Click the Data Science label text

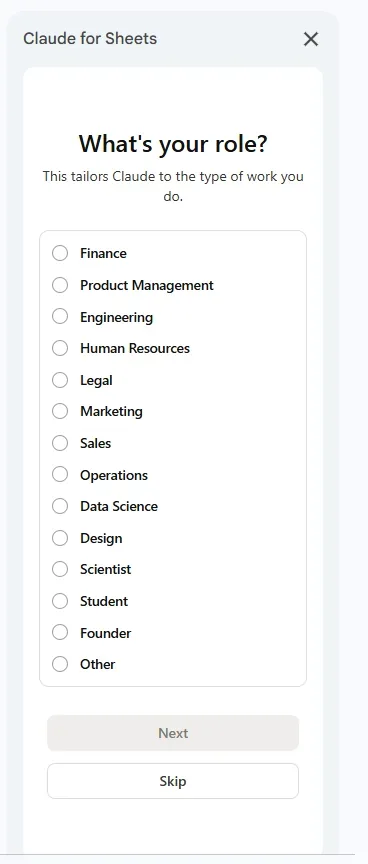tap(119, 506)
